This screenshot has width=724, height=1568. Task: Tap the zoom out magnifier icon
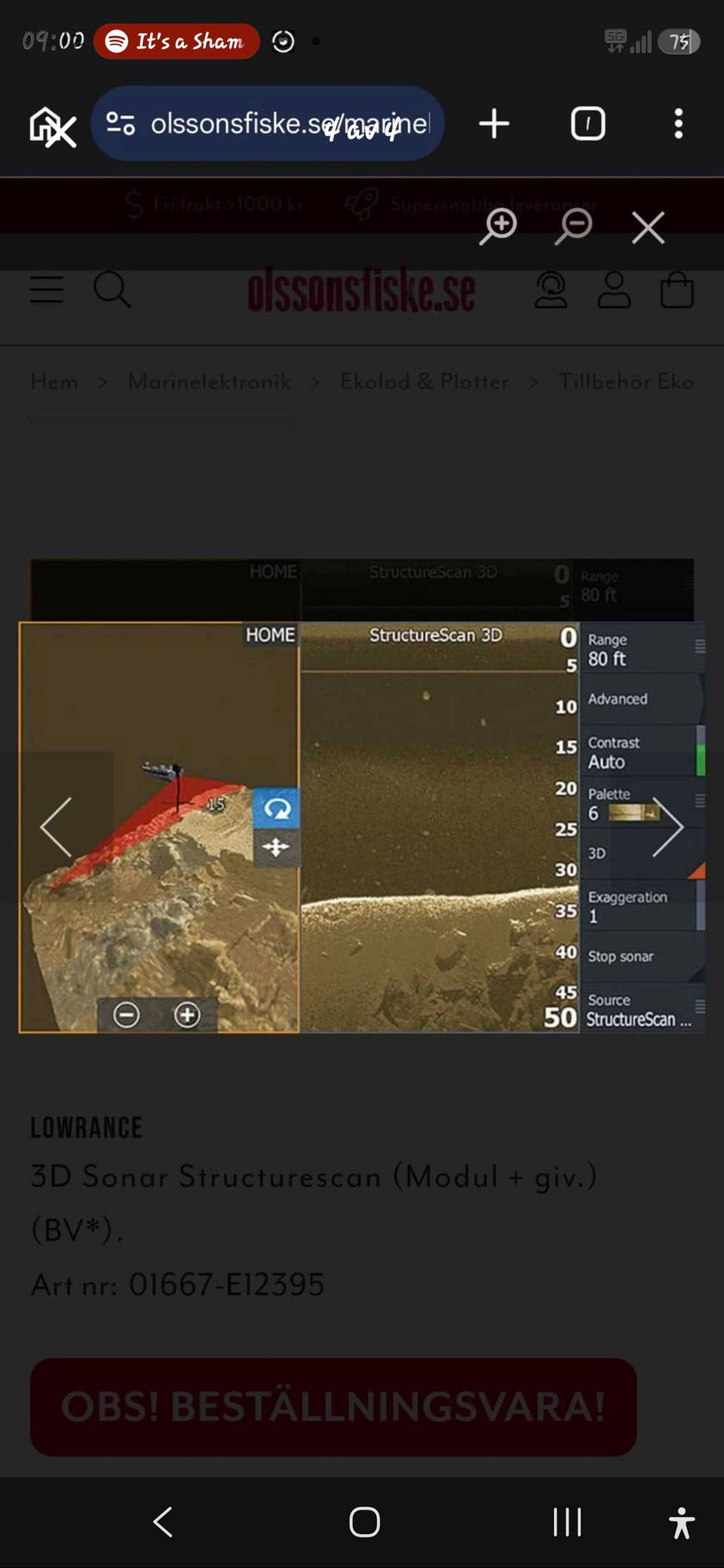[x=574, y=226]
